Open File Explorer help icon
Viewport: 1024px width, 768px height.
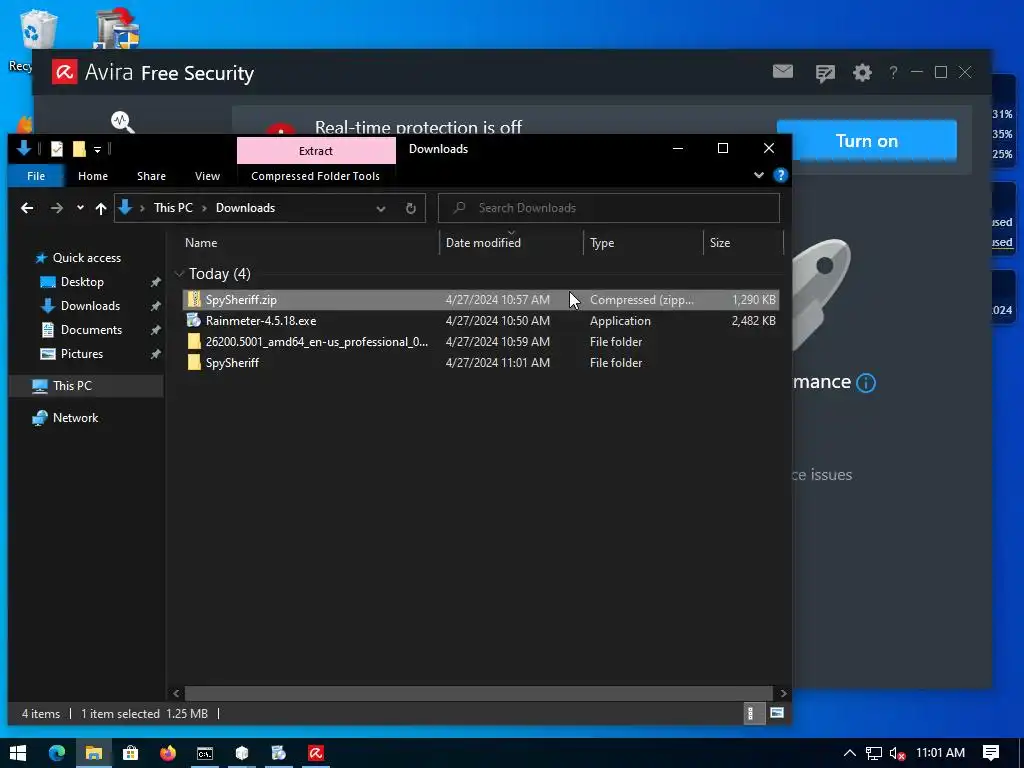coord(780,175)
